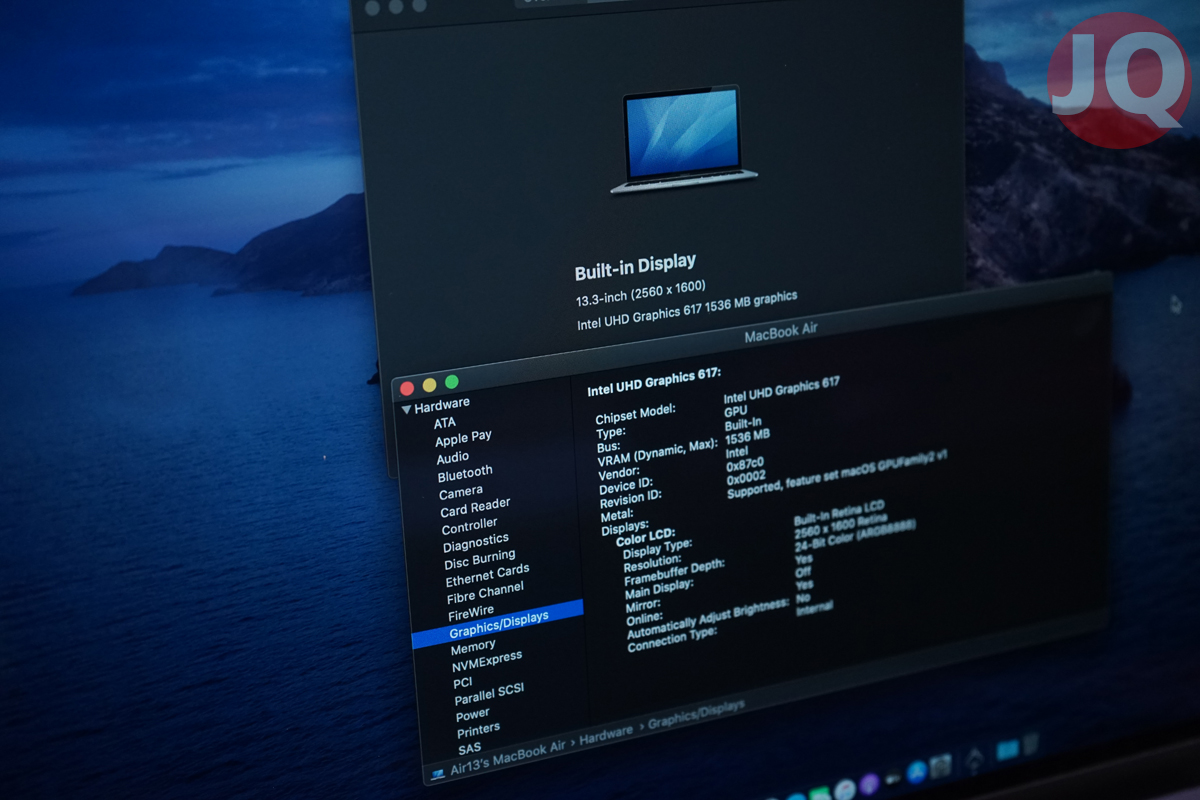The image size is (1200, 800).
Task: Select the 1536 MB value
Action: pos(748,435)
